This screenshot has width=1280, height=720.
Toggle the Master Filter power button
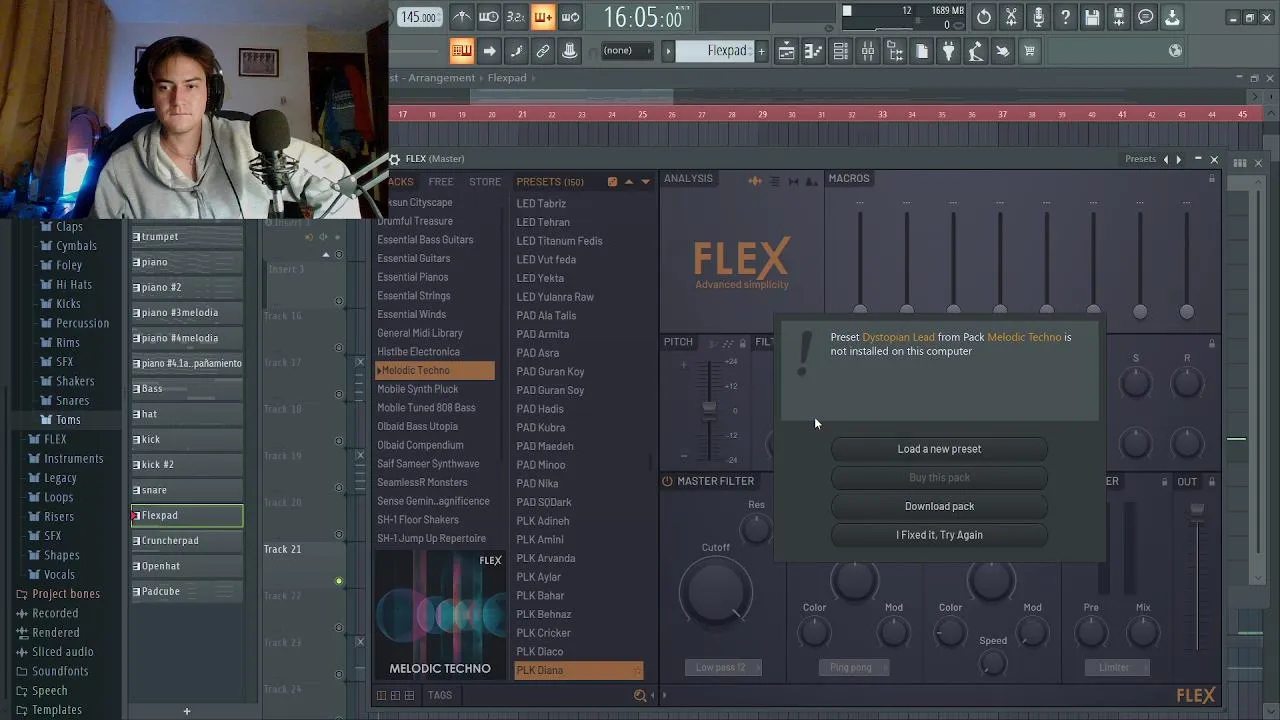pos(667,481)
